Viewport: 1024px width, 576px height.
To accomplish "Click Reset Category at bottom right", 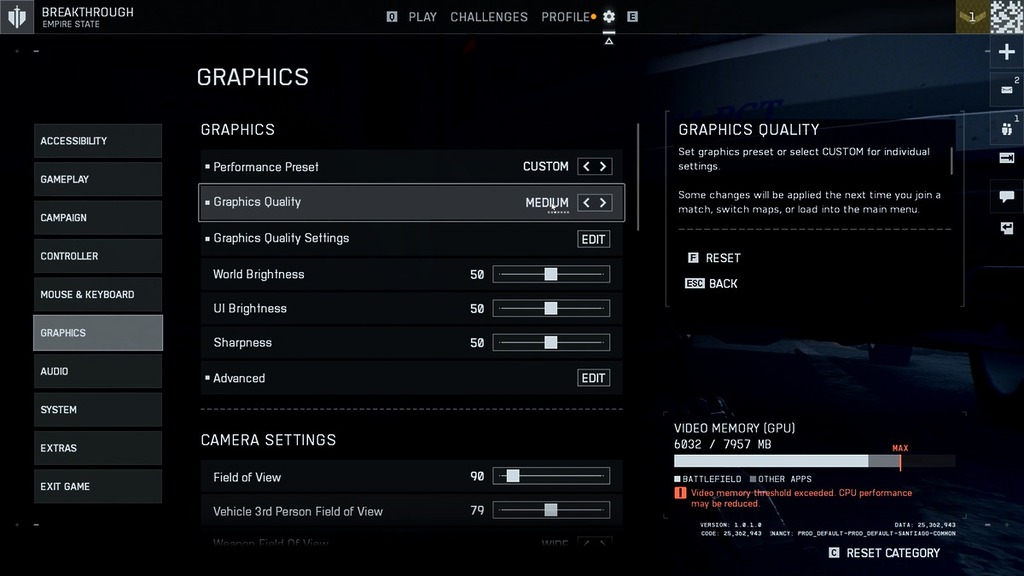I will pyautogui.click(x=892, y=553).
